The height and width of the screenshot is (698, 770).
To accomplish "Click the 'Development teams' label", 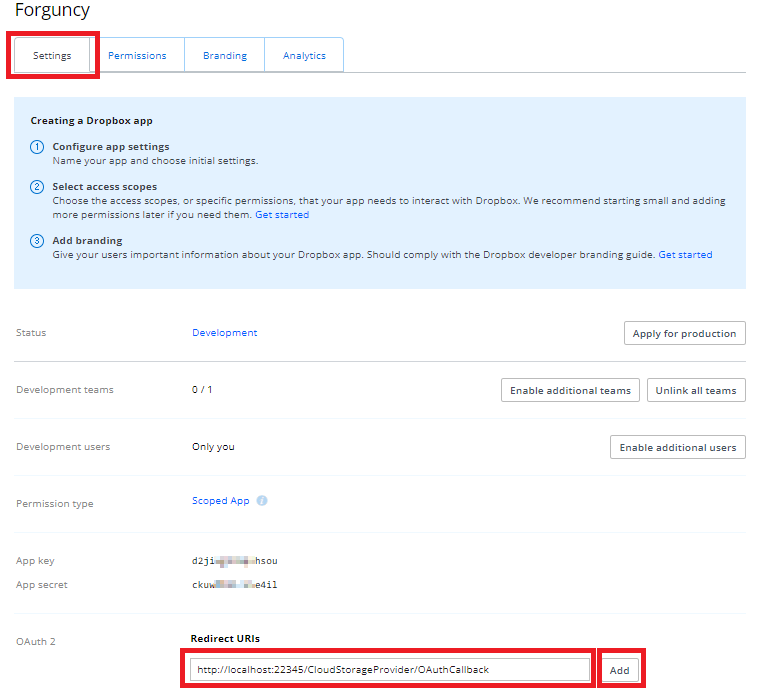I will 65,390.
